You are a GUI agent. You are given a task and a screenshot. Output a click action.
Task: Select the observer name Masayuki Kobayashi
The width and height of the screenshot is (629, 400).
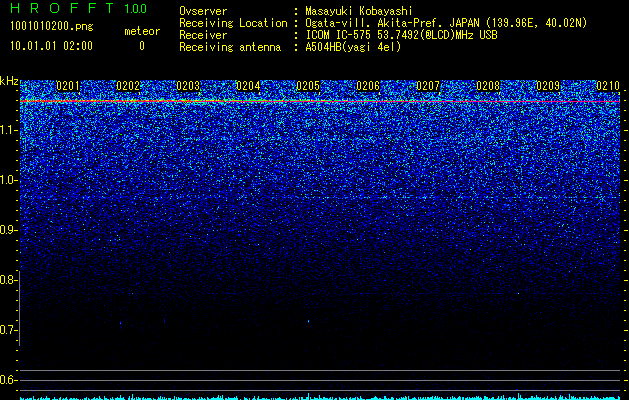[359, 11]
